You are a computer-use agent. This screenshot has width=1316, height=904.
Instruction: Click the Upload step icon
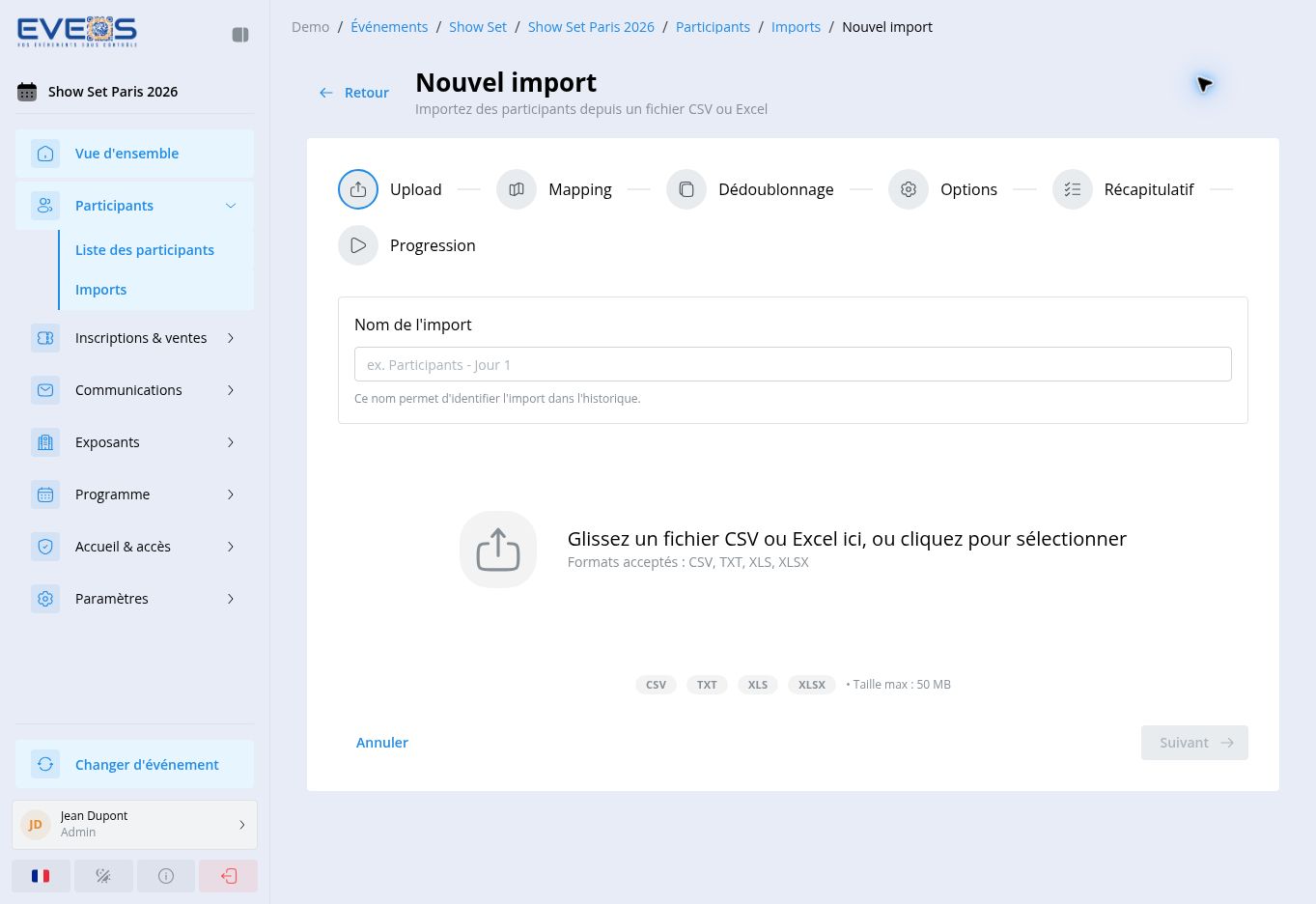[358, 189]
